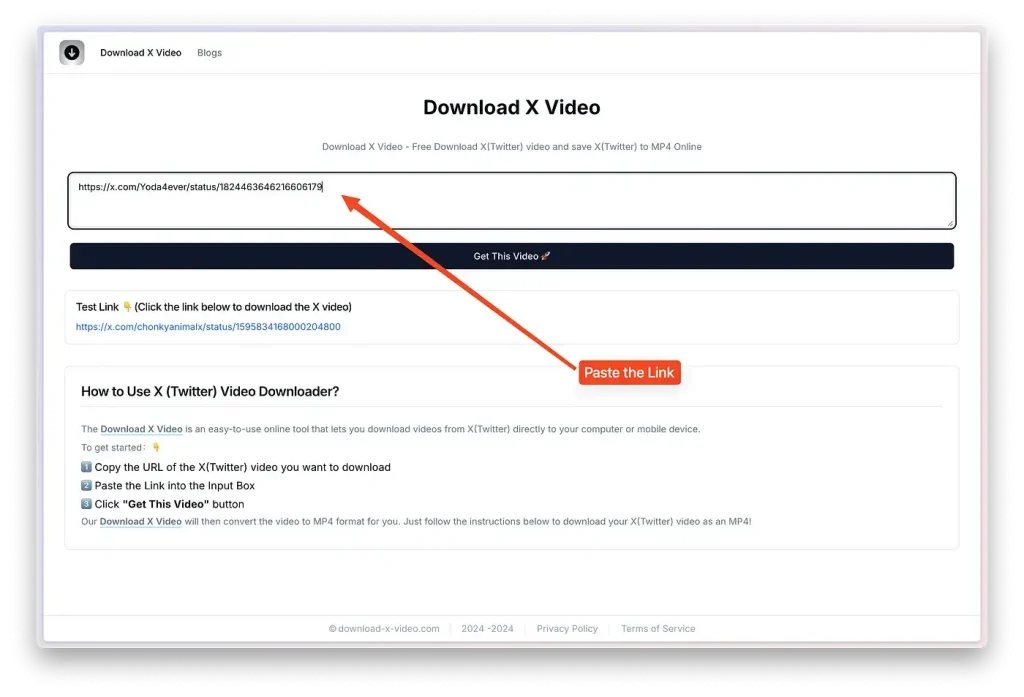Open the Terms of Service footer link
The height and width of the screenshot is (697, 1024).
click(x=658, y=629)
